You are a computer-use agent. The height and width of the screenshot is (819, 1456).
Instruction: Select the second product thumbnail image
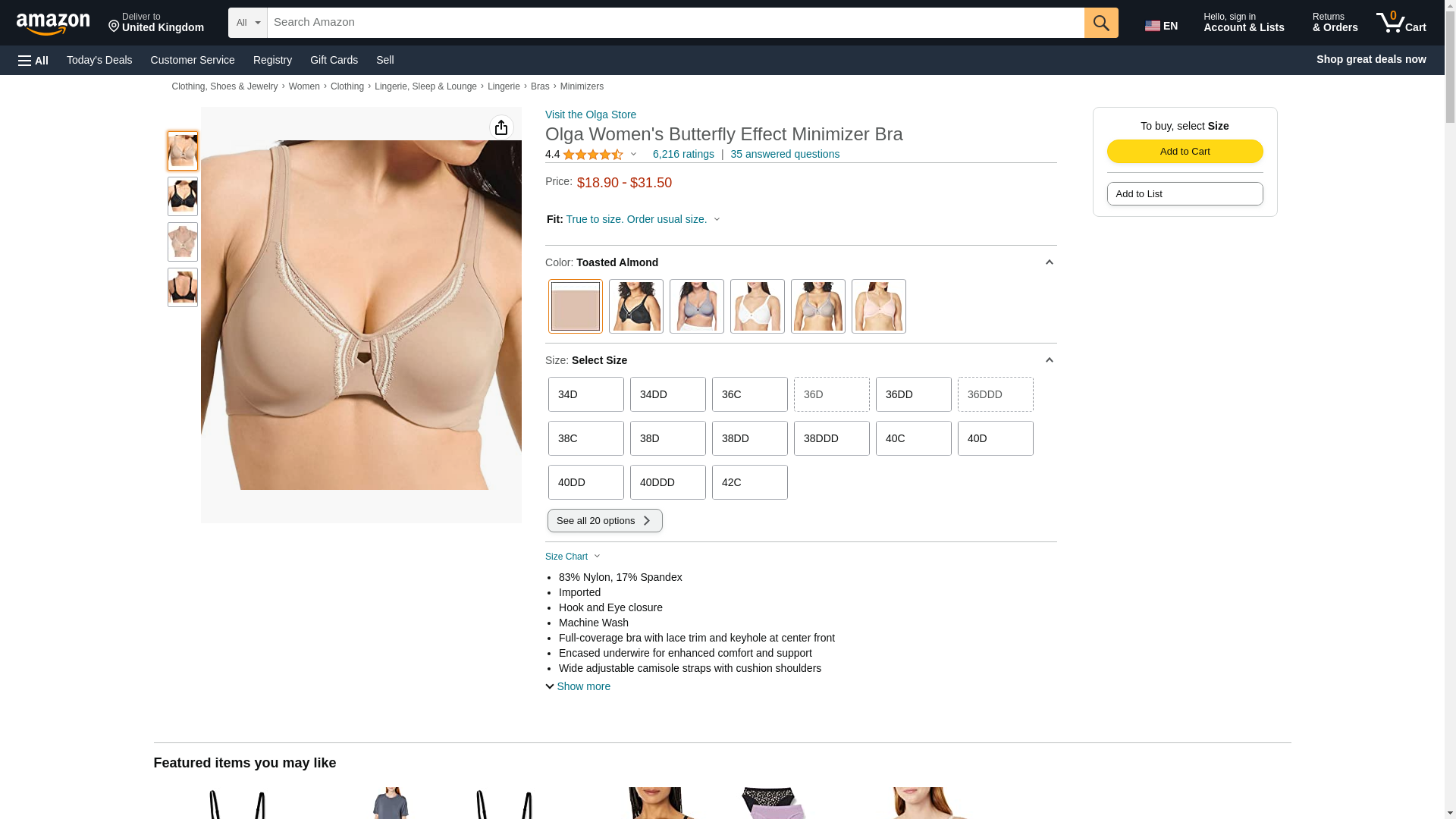pyautogui.click(x=183, y=196)
